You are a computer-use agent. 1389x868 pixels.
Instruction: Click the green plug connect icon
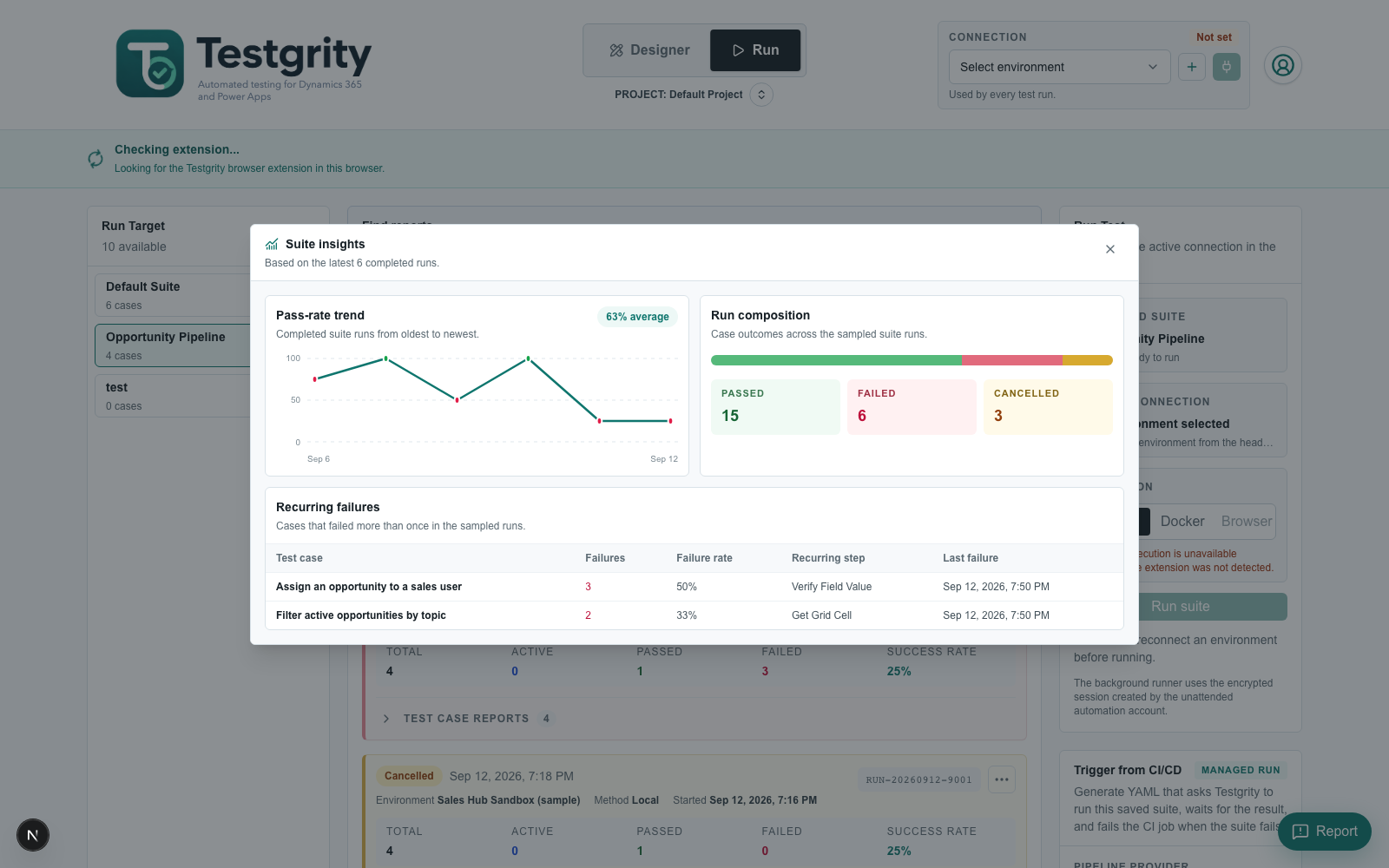coord(1226,67)
